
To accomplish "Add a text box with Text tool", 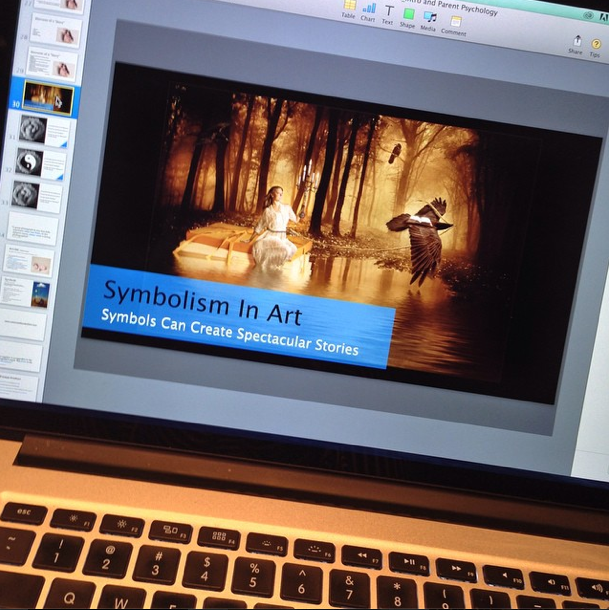I will [388, 15].
